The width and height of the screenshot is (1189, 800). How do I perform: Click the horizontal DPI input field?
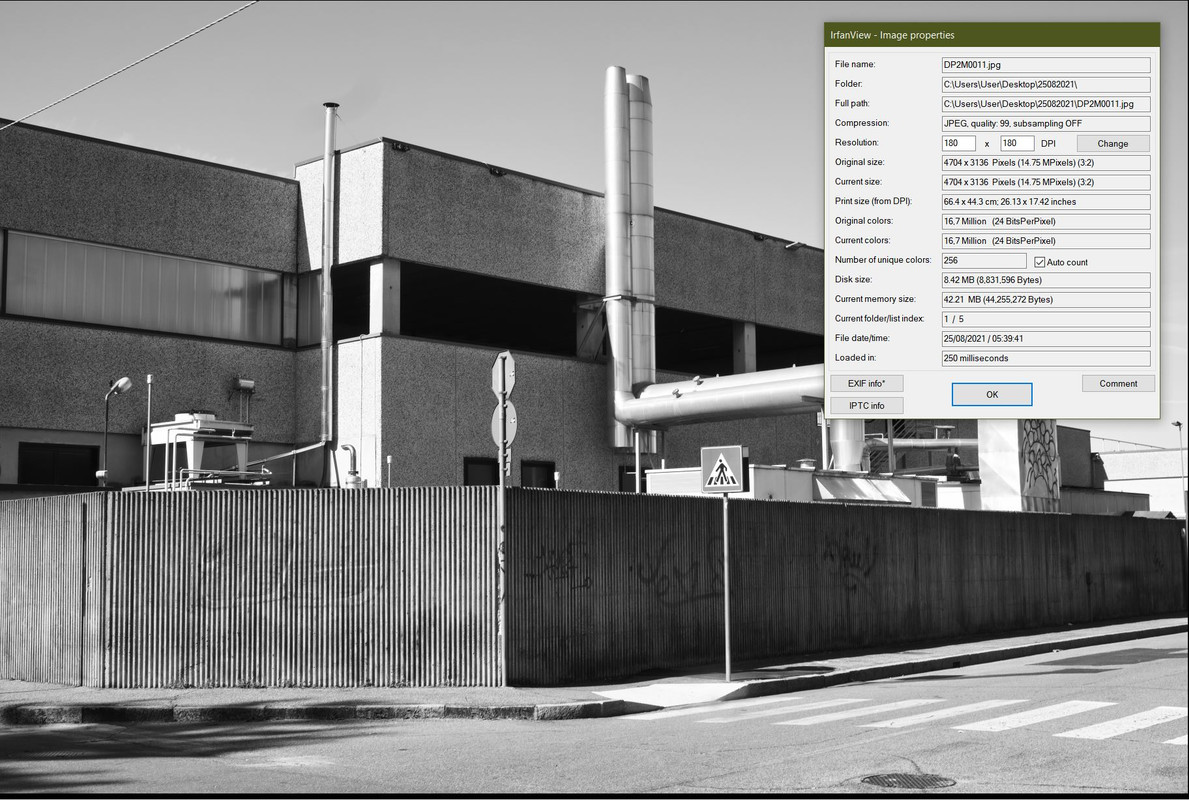958,143
